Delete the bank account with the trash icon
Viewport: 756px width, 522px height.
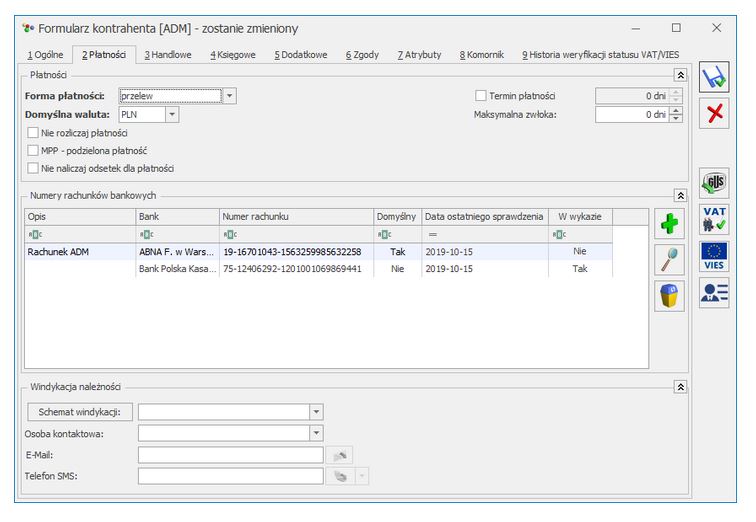tap(669, 296)
